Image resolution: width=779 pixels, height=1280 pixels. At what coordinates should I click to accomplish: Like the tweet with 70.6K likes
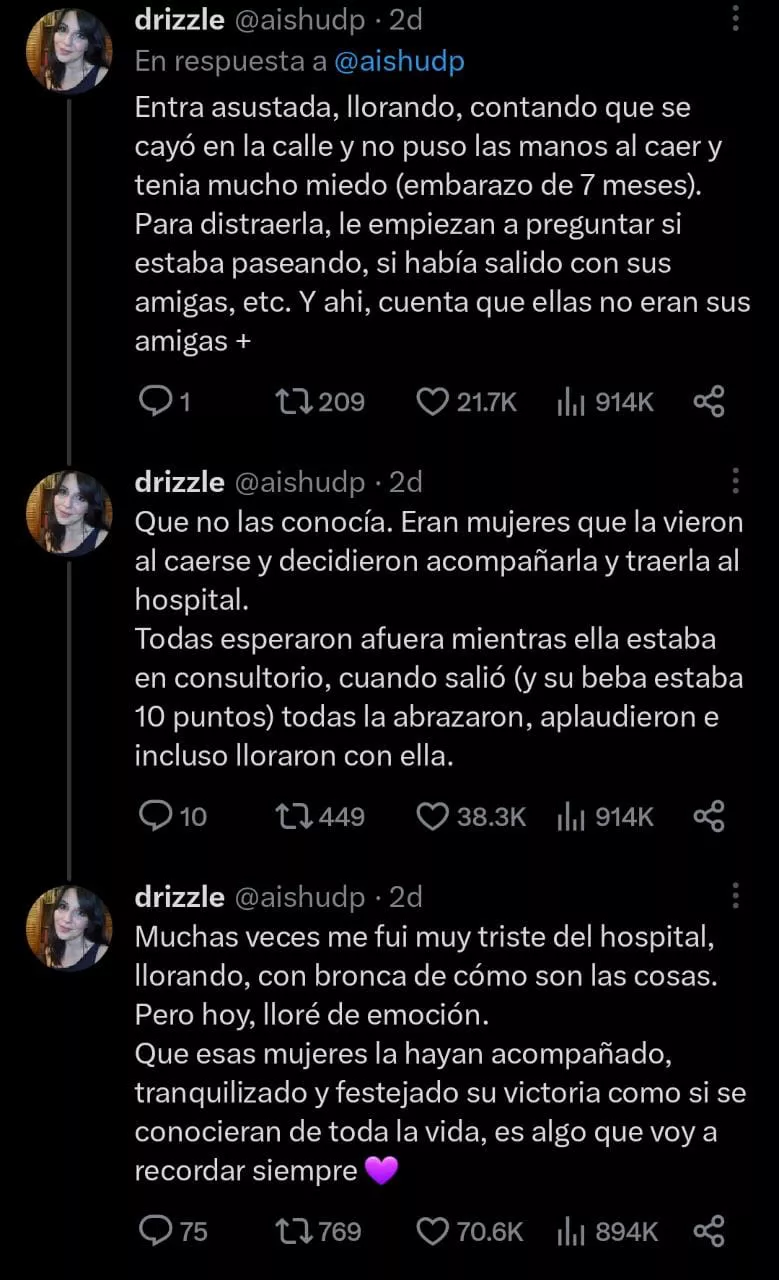(432, 1231)
